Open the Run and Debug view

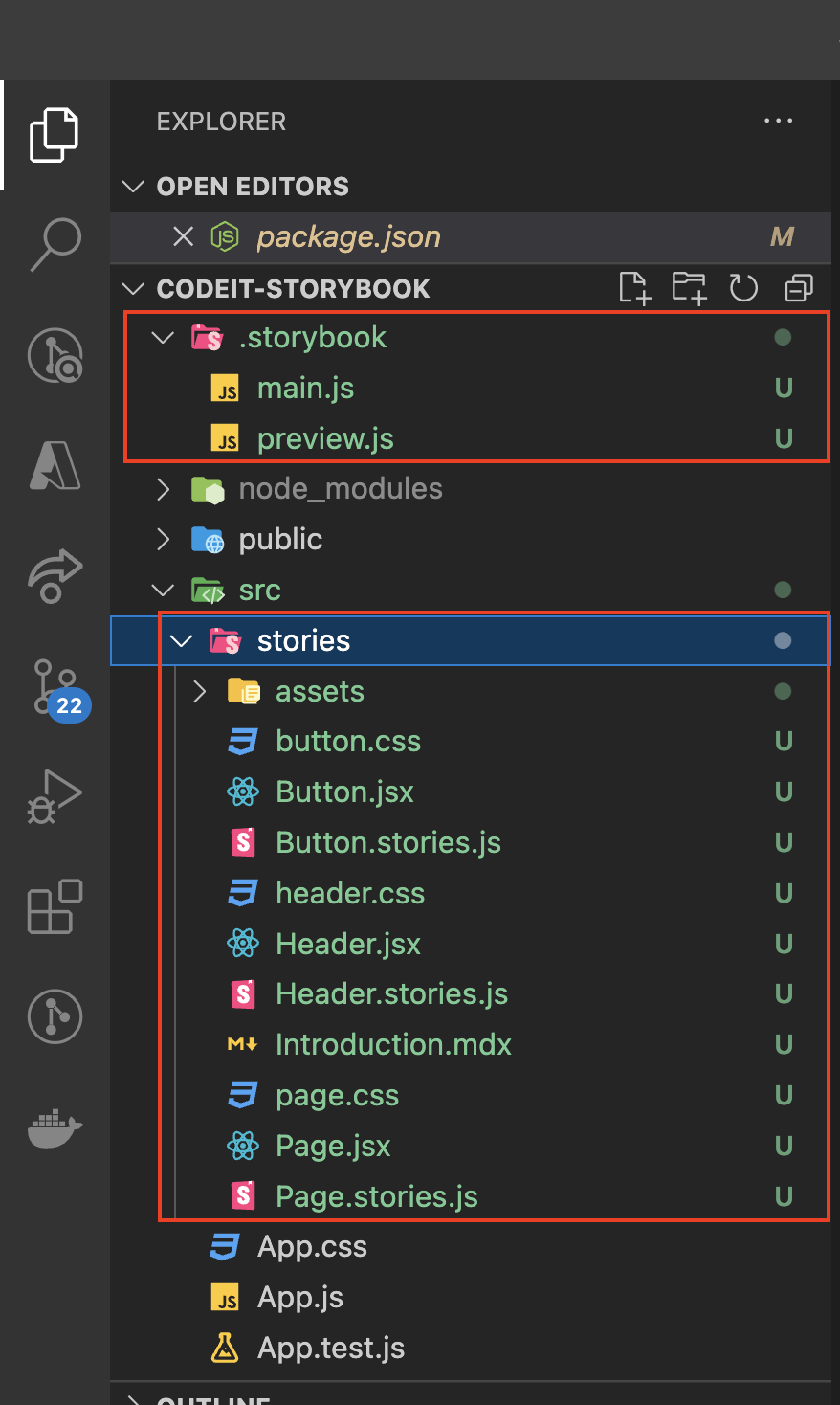point(55,795)
